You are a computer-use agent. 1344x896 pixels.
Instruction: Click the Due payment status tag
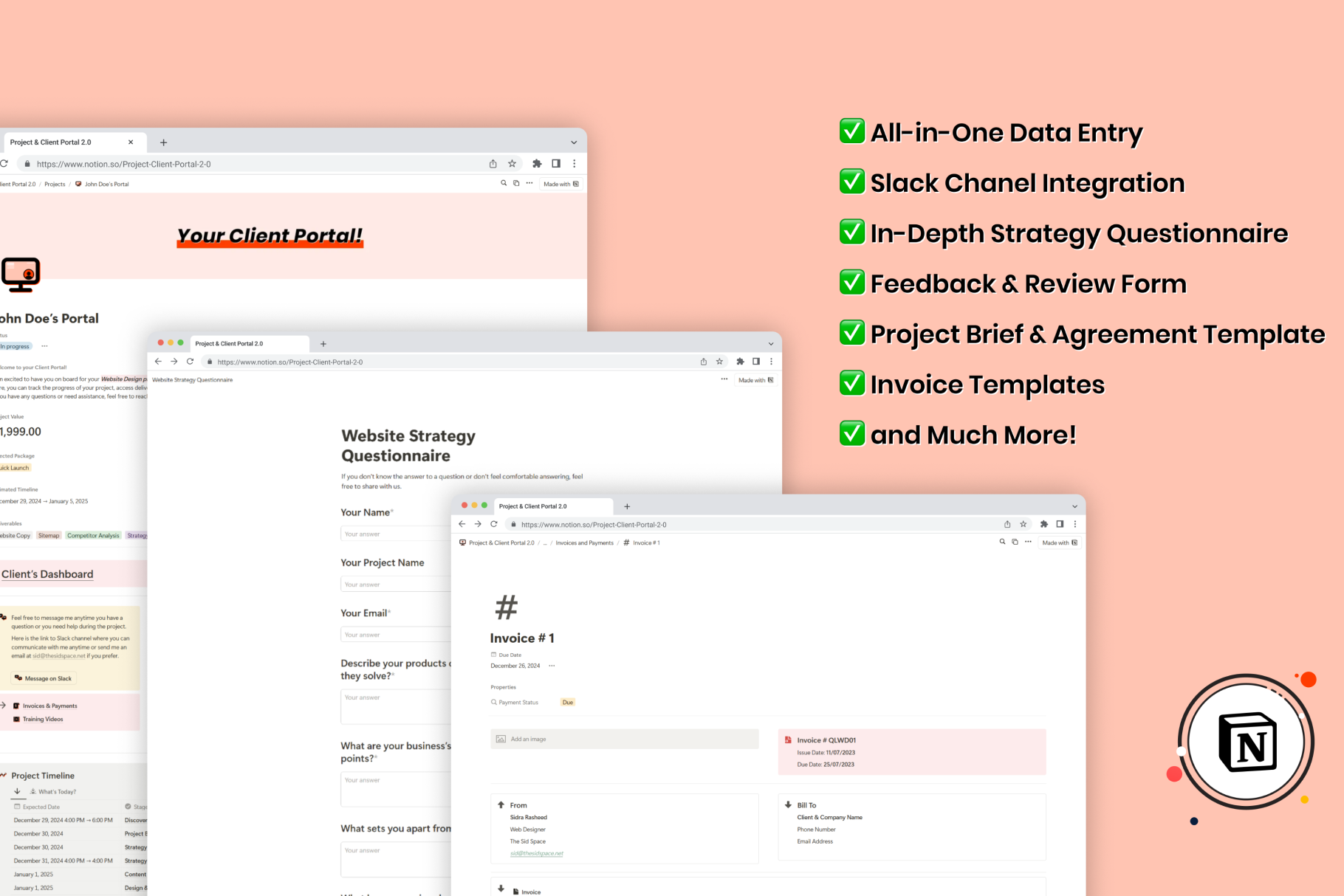click(x=567, y=703)
